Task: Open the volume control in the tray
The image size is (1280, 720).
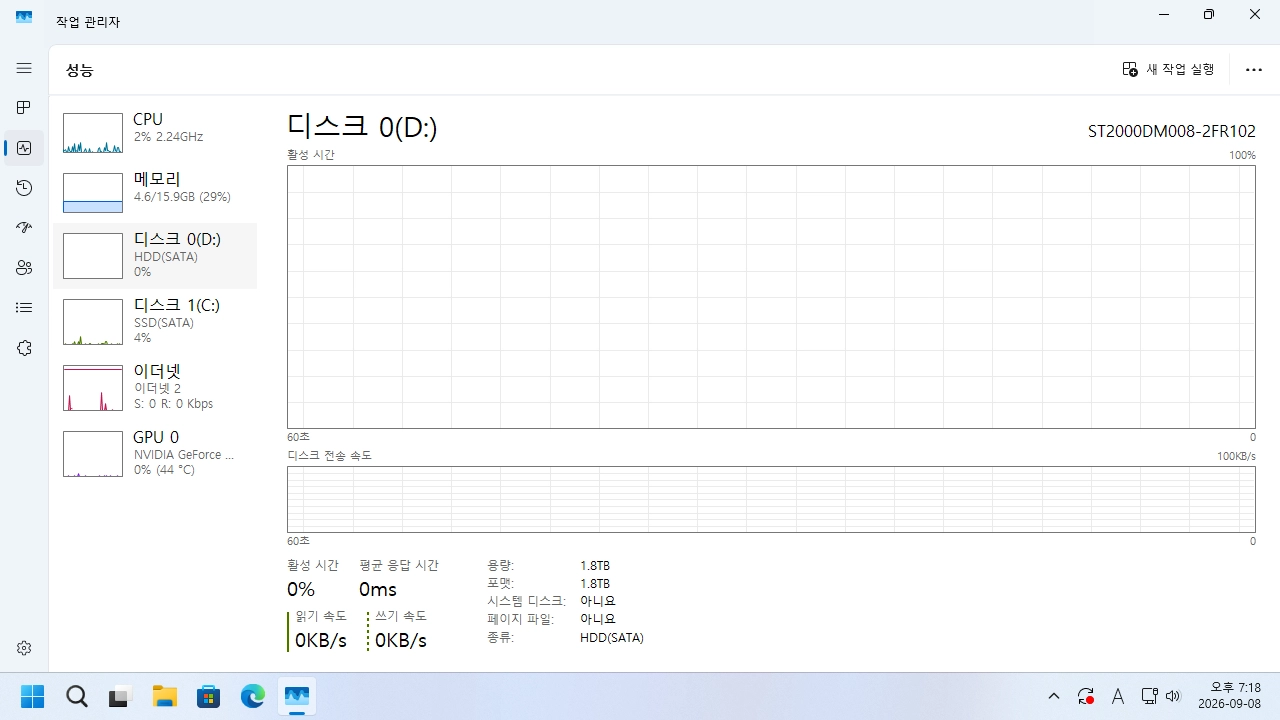Action: point(1173,696)
